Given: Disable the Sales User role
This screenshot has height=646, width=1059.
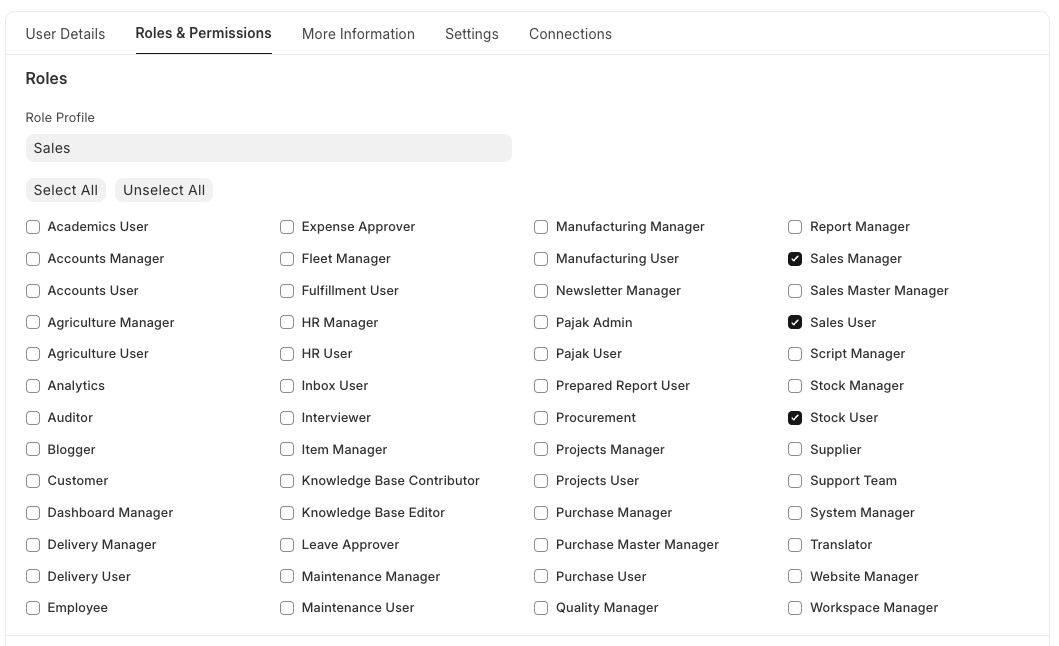Looking at the screenshot, I should point(794,322).
